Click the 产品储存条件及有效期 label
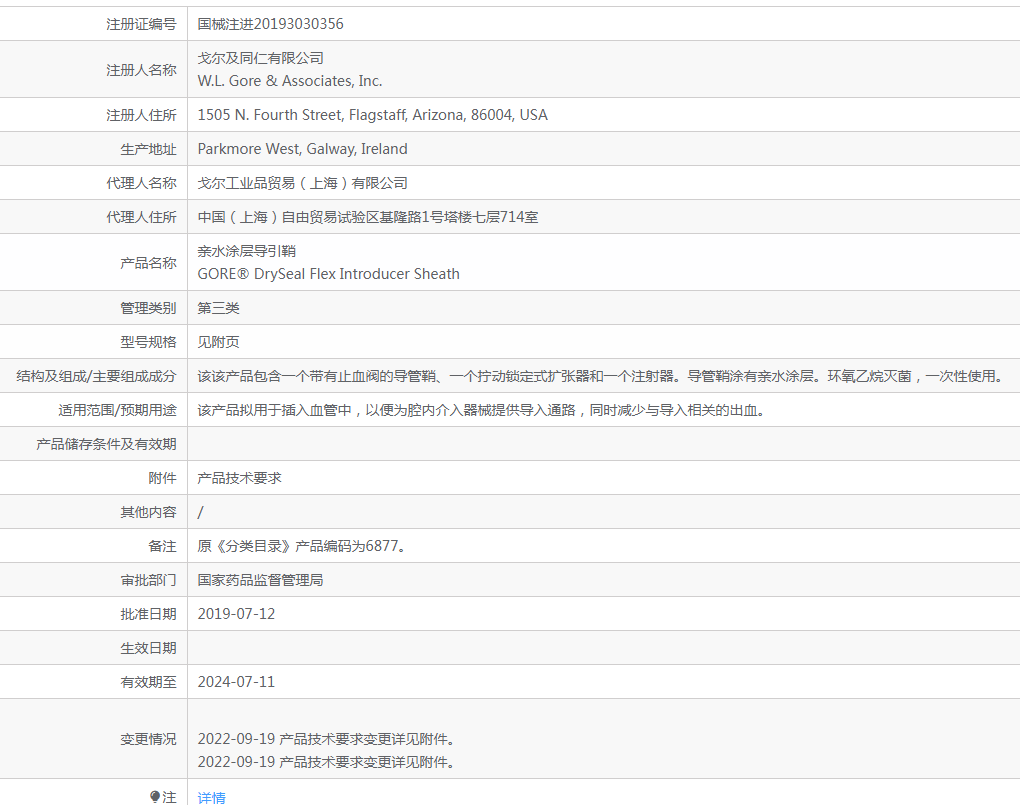The height and width of the screenshot is (805, 1020). coord(106,444)
